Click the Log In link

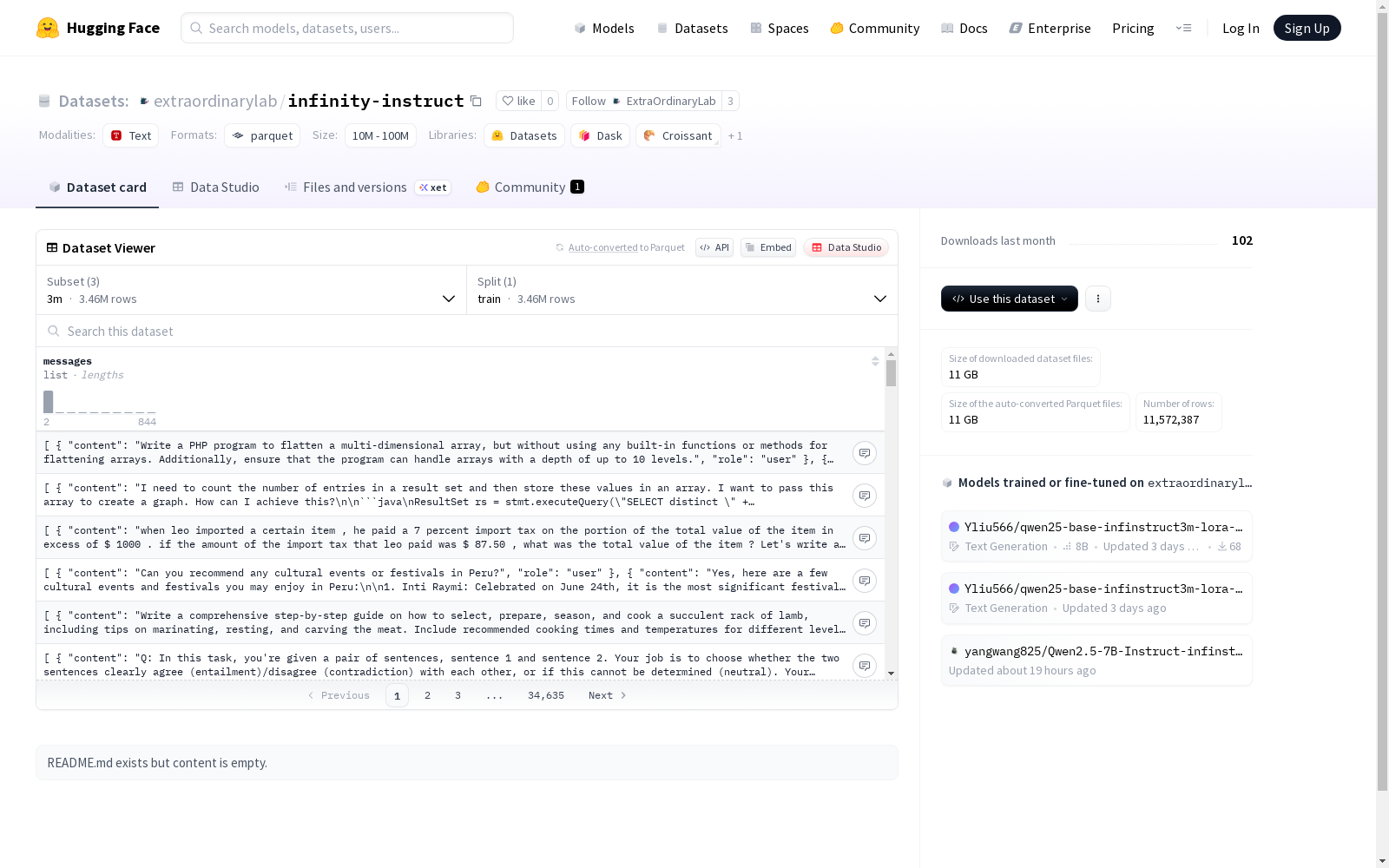pyautogui.click(x=1241, y=28)
